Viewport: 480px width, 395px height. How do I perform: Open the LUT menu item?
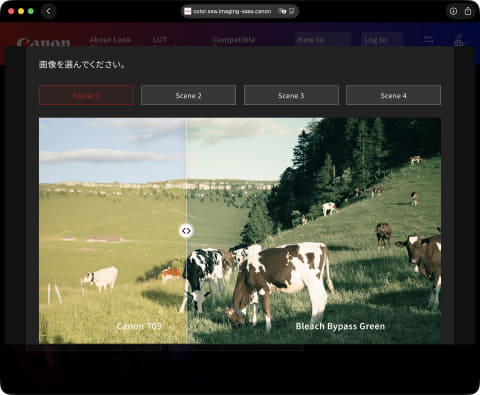click(x=160, y=40)
